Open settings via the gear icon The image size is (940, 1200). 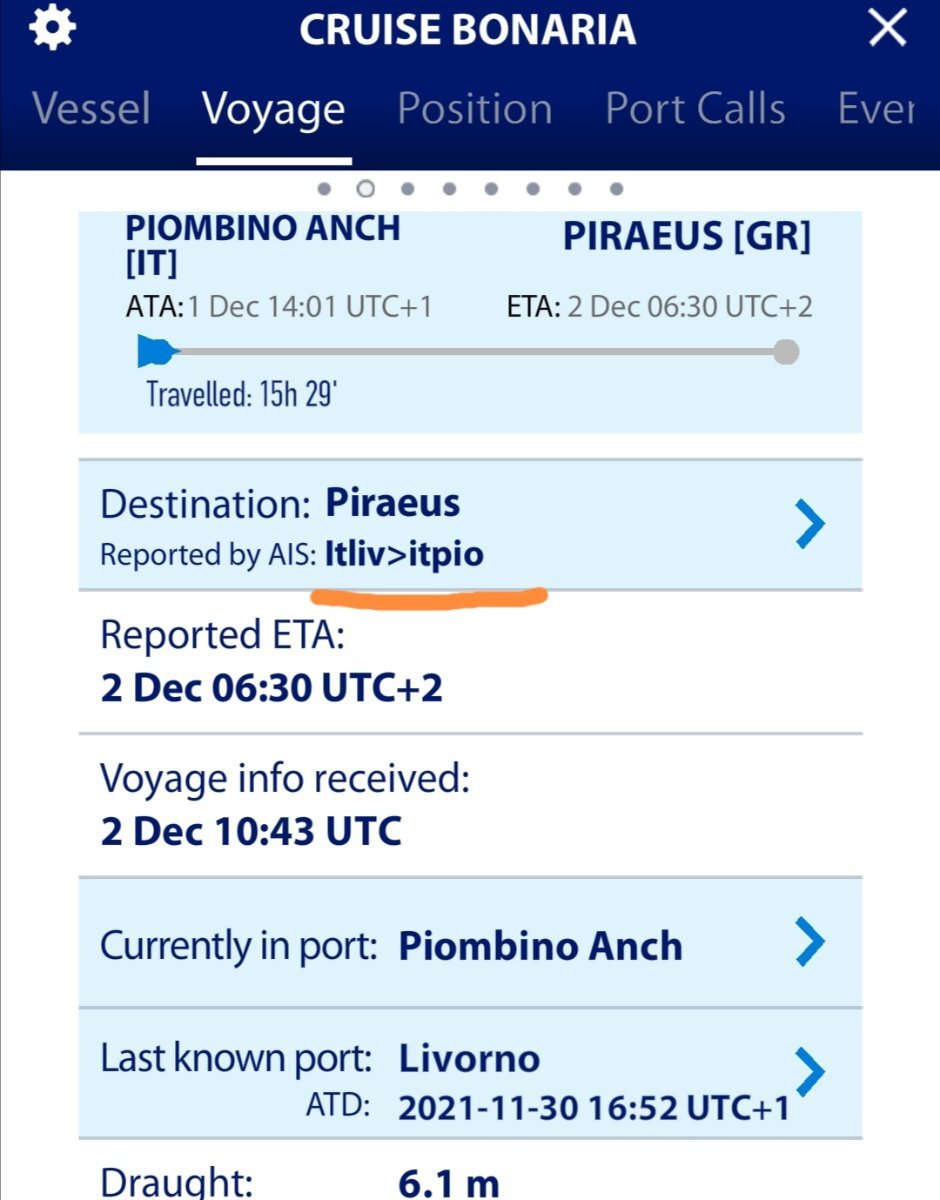[50, 29]
